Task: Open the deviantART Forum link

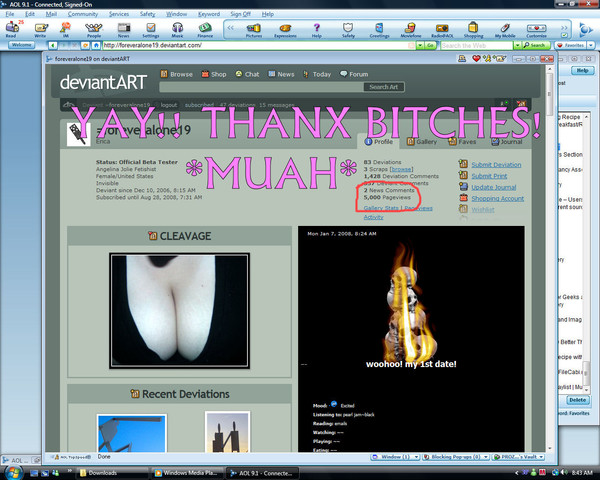Action: (x=354, y=74)
